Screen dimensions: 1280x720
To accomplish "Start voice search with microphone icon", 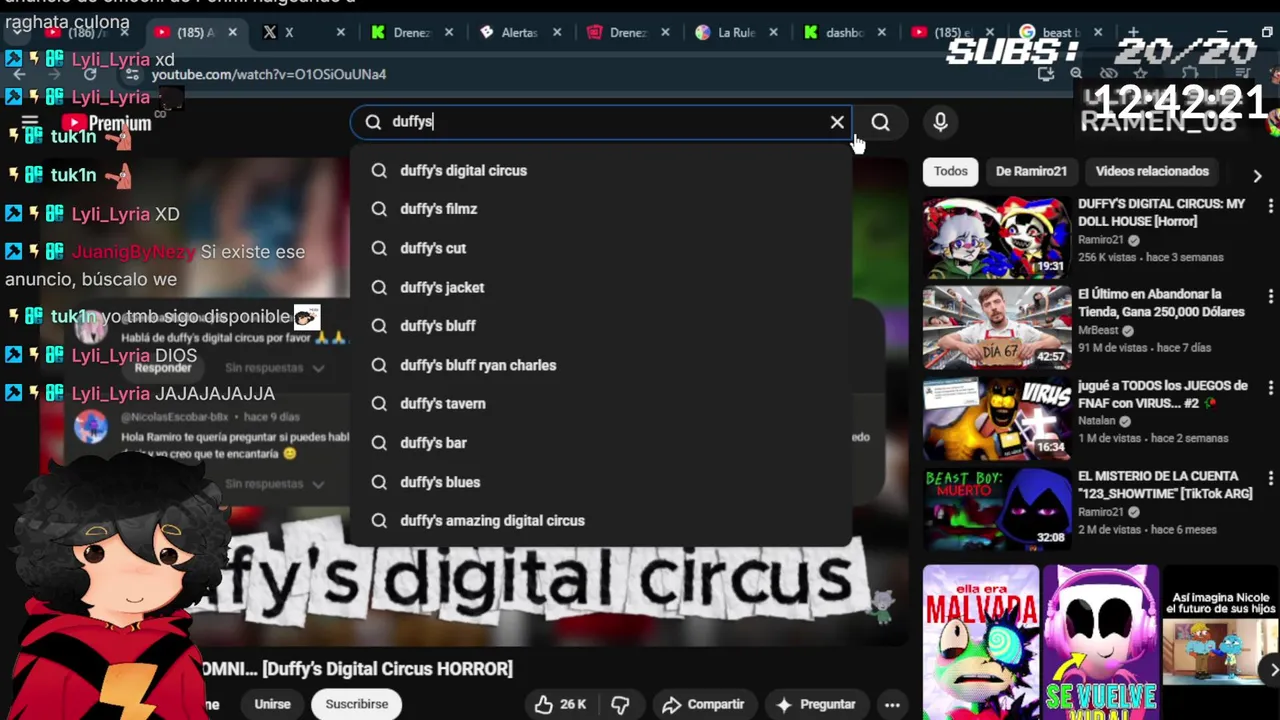I will click(x=940, y=122).
